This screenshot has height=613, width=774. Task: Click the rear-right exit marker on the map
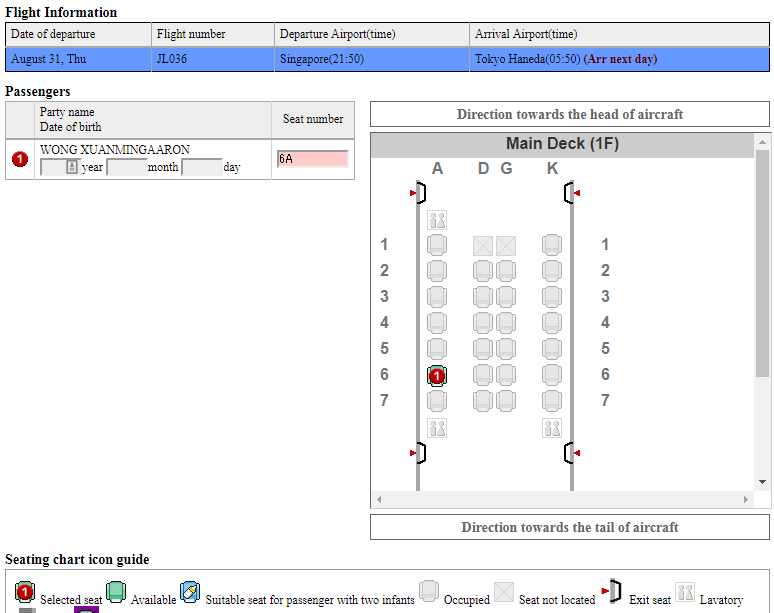pyautogui.click(x=571, y=453)
